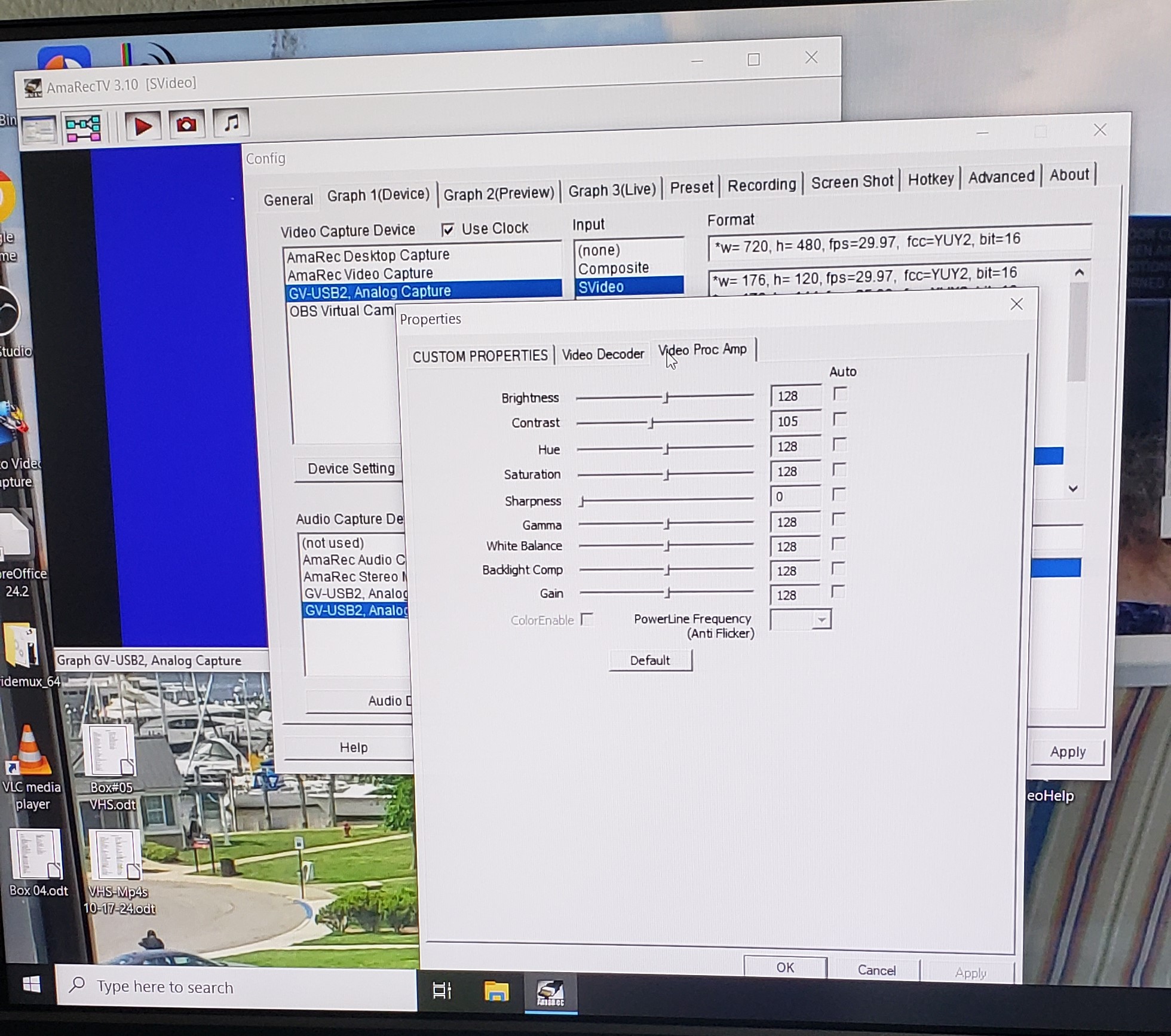Click the Format list scroll-down arrow
The width and height of the screenshot is (1171, 1036).
point(1073,489)
